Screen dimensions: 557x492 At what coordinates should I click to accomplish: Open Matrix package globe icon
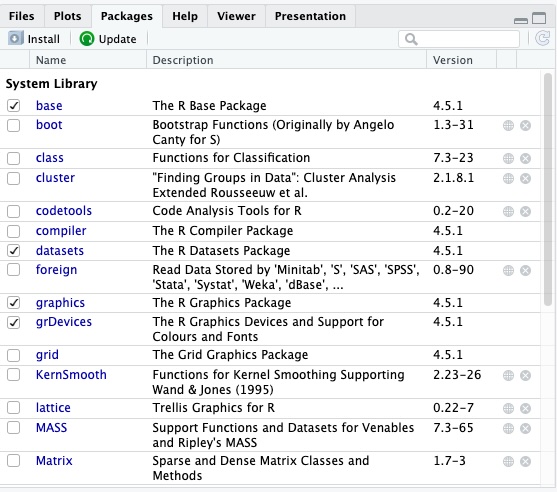point(508,461)
